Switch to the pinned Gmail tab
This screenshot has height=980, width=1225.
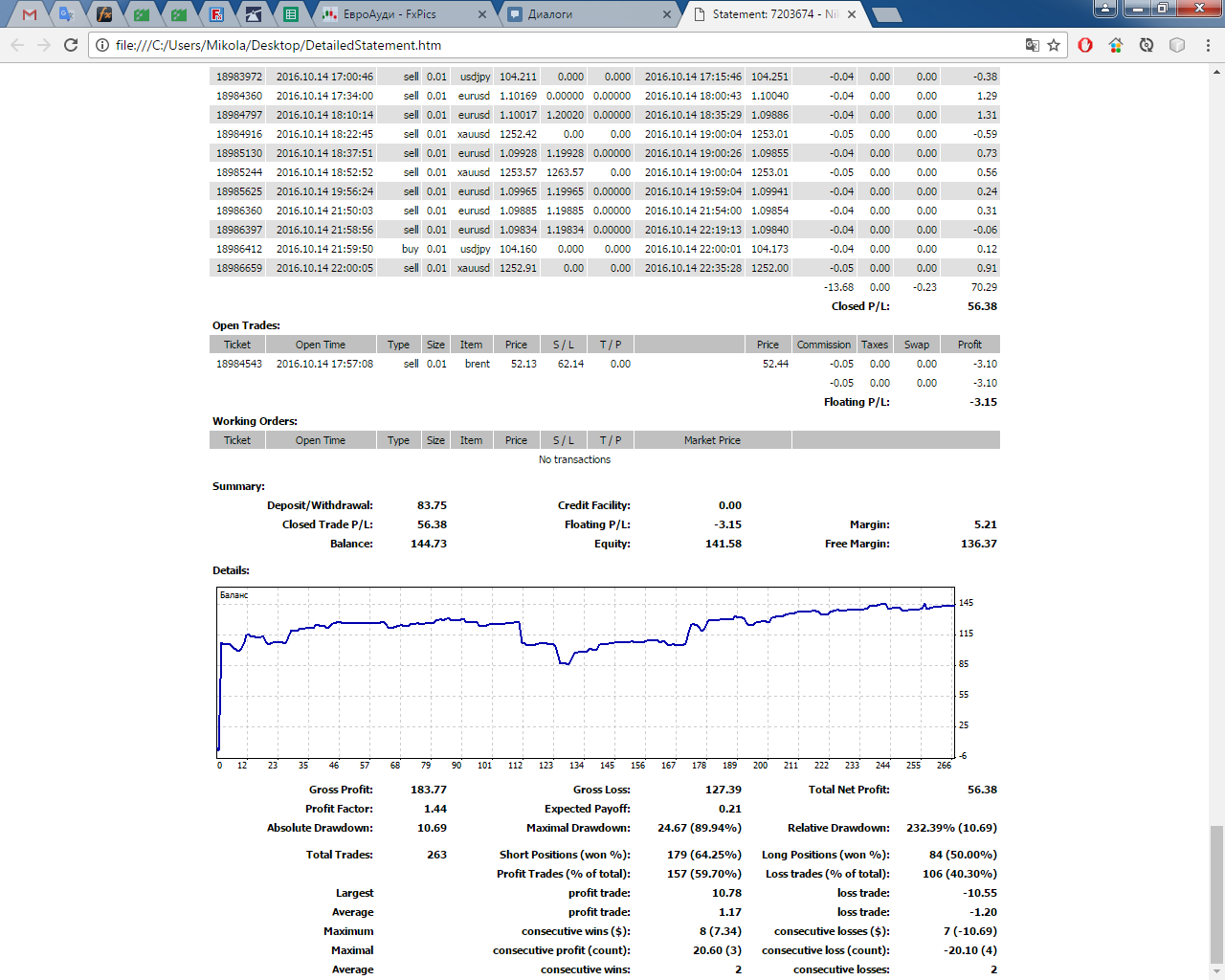tap(30, 14)
